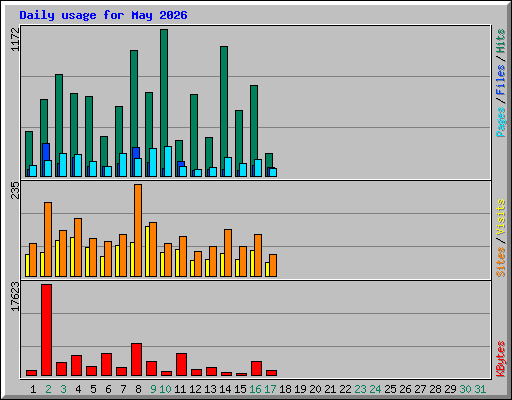Select day 26 on the x-axis
The image size is (512, 400).
click(405, 389)
